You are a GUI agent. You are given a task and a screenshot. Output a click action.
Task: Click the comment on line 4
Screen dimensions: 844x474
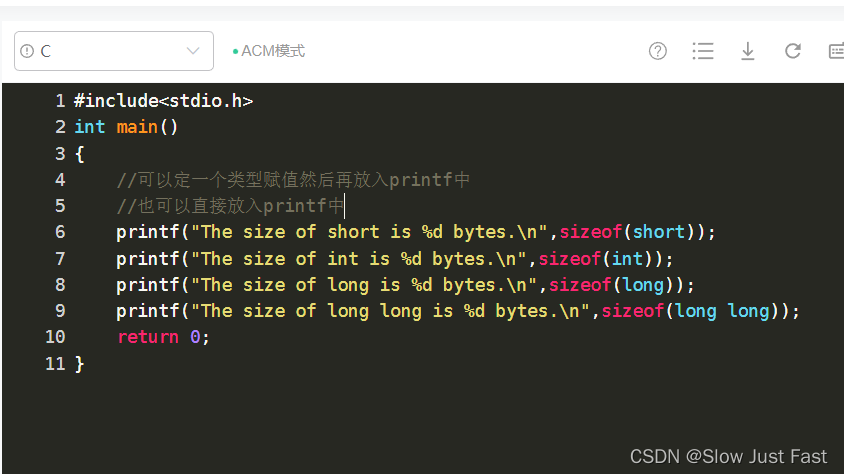(x=293, y=180)
